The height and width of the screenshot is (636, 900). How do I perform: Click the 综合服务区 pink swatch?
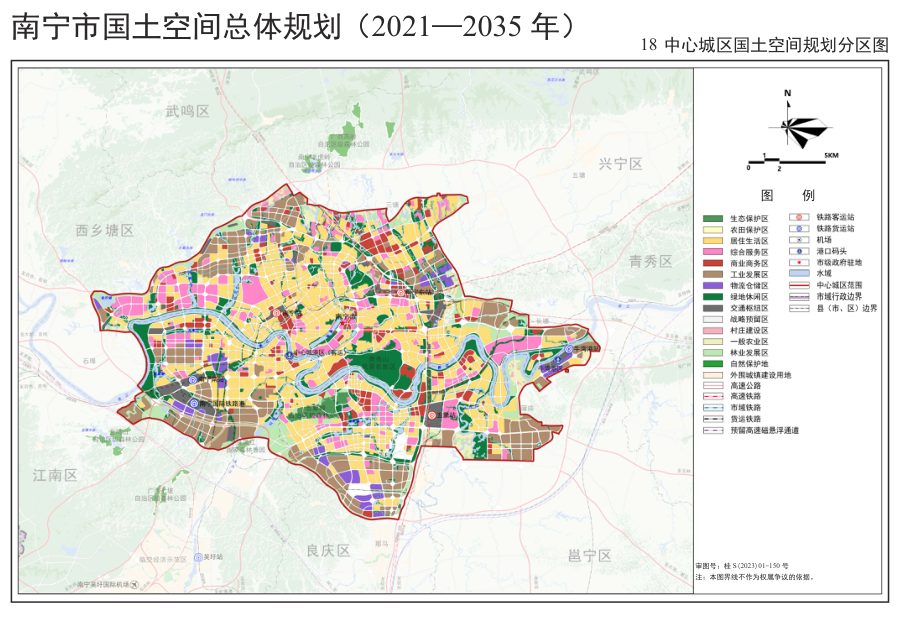click(x=713, y=252)
